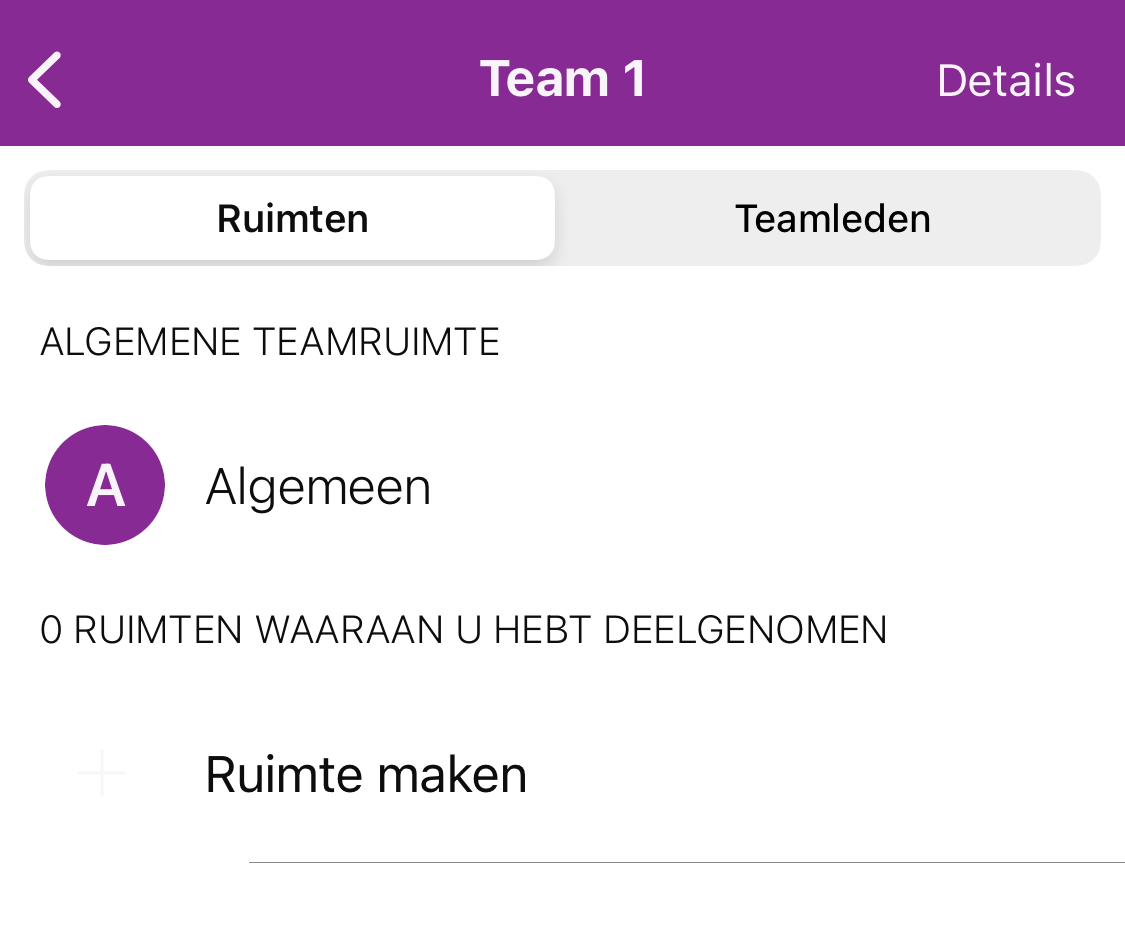Select the Ruimte maken option
The image size is (1125, 926).
pyautogui.click(x=366, y=774)
